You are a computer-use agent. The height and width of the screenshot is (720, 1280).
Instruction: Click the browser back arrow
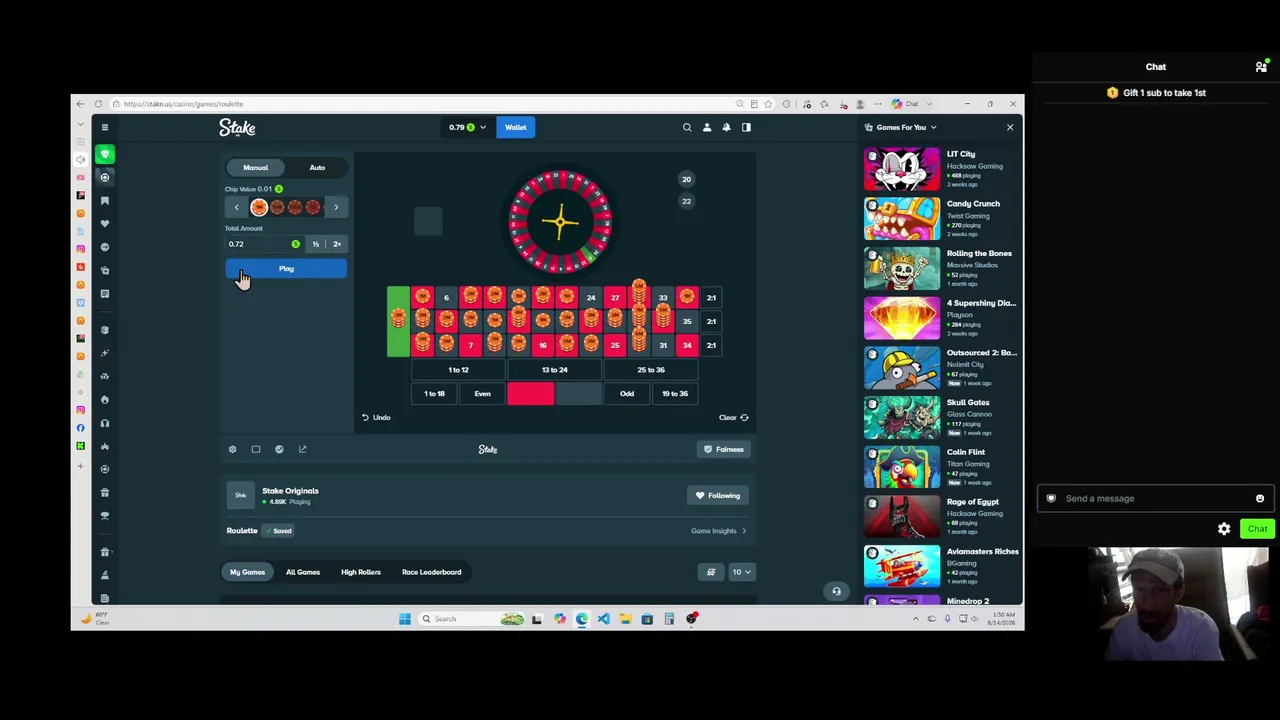(81, 104)
